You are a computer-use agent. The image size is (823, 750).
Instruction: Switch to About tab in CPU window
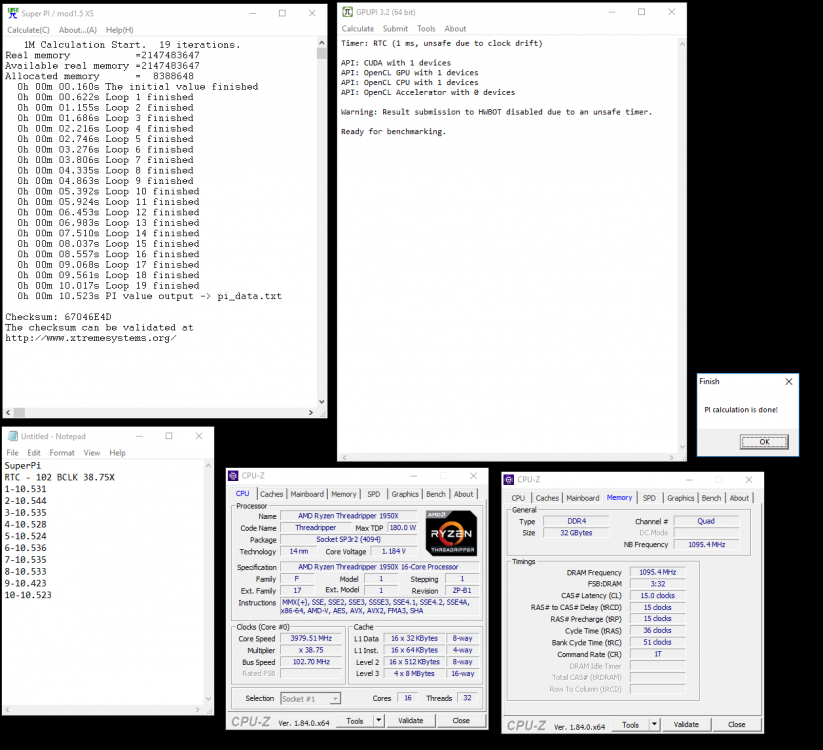[x=463, y=494]
